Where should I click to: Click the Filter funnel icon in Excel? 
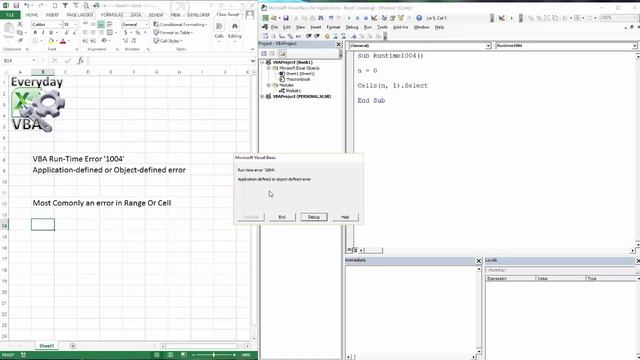[x=65, y=5]
